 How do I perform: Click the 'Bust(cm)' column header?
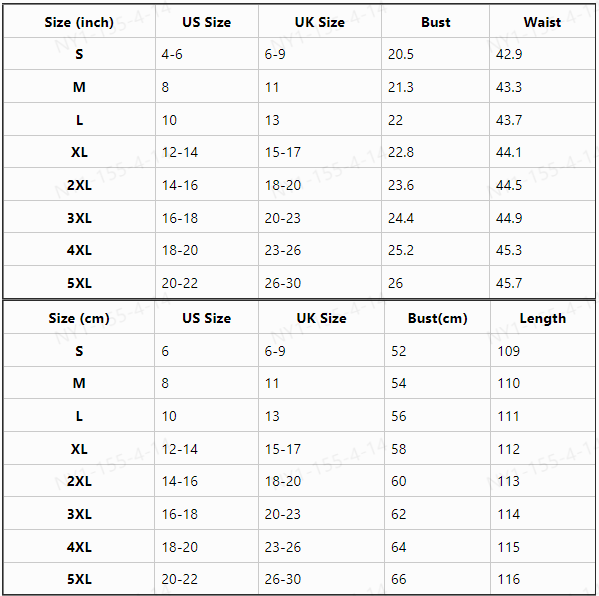click(x=437, y=318)
